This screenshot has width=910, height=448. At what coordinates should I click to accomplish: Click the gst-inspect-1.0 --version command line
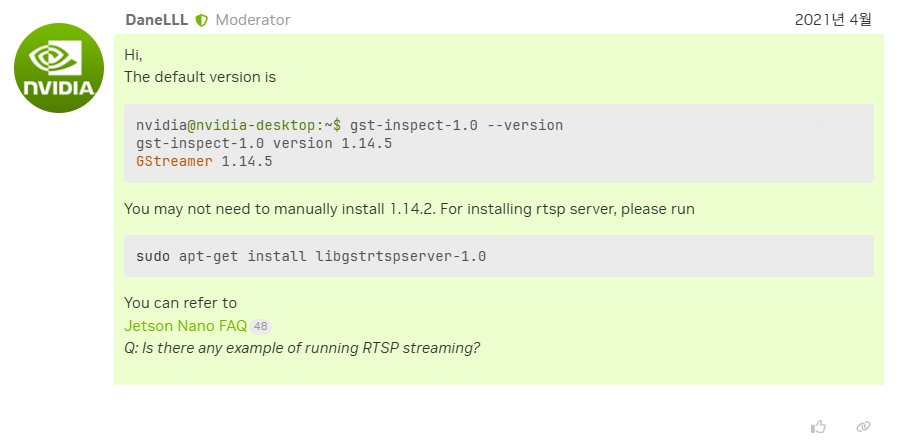pos(456,126)
